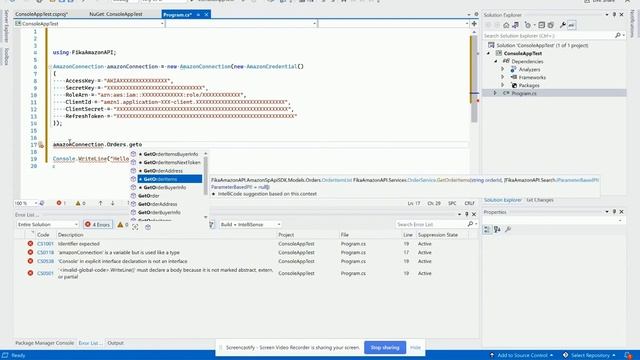This screenshot has width=640, height=360.
Task: Open error code CS1001 link
Action: point(45,244)
